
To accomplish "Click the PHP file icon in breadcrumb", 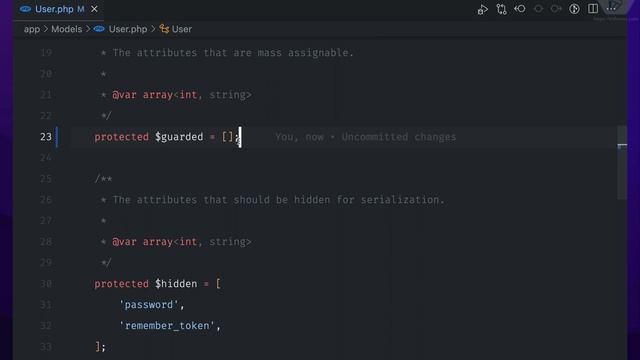I will pos(99,29).
